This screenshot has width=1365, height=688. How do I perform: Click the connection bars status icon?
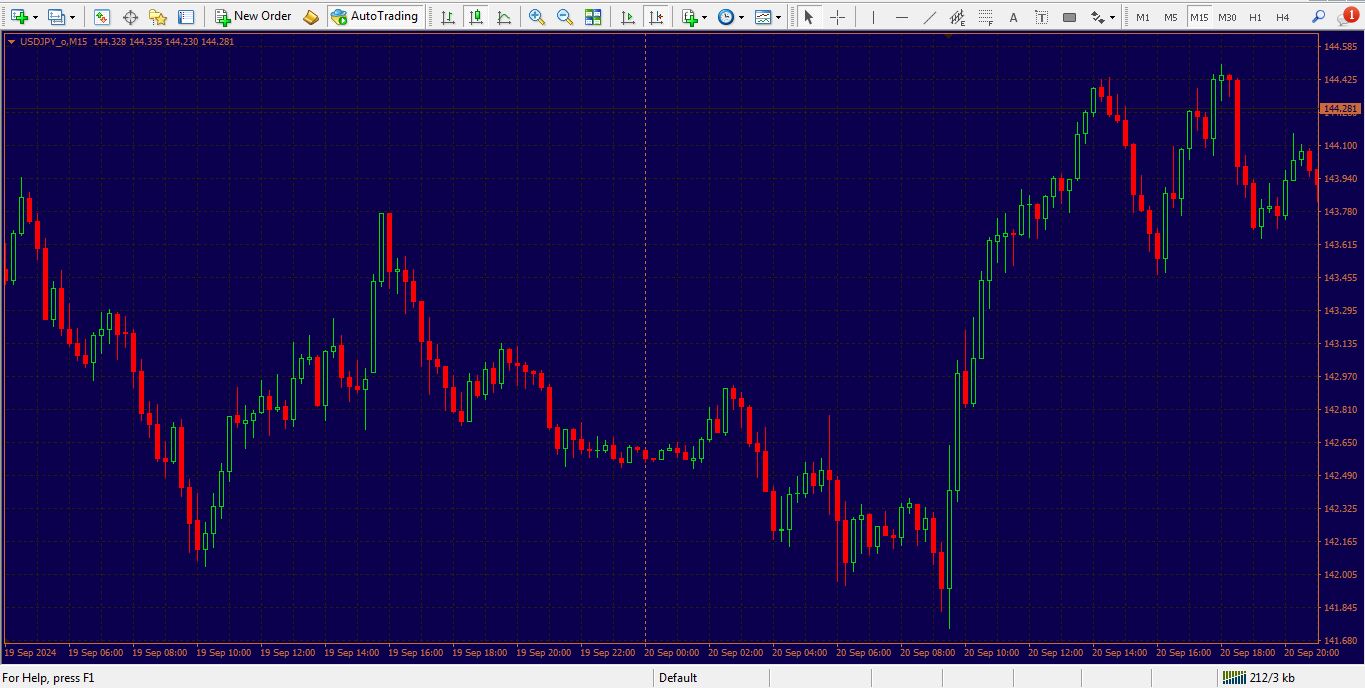(x=1235, y=678)
